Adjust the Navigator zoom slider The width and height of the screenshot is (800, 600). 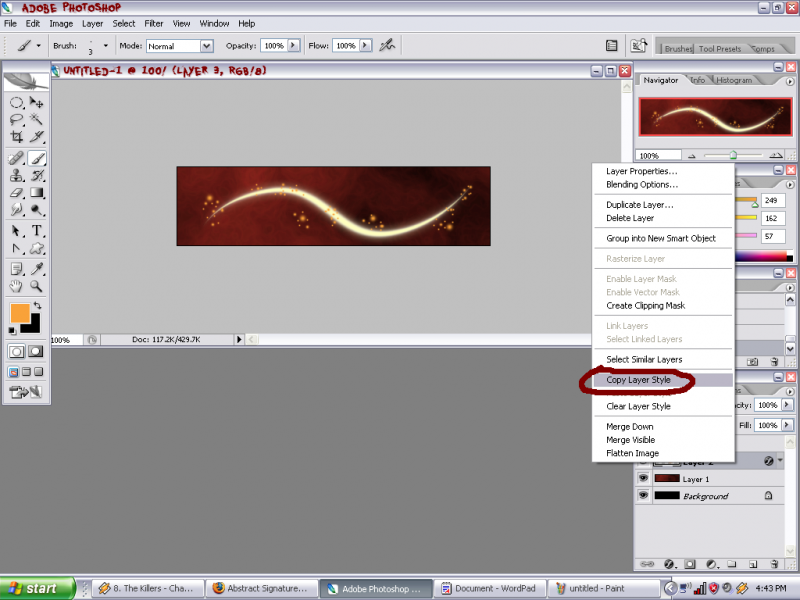coord(733,155)
